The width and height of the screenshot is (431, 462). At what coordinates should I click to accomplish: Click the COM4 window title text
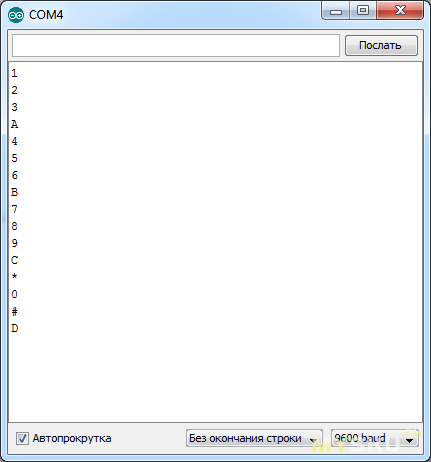(x=46, y=15)
